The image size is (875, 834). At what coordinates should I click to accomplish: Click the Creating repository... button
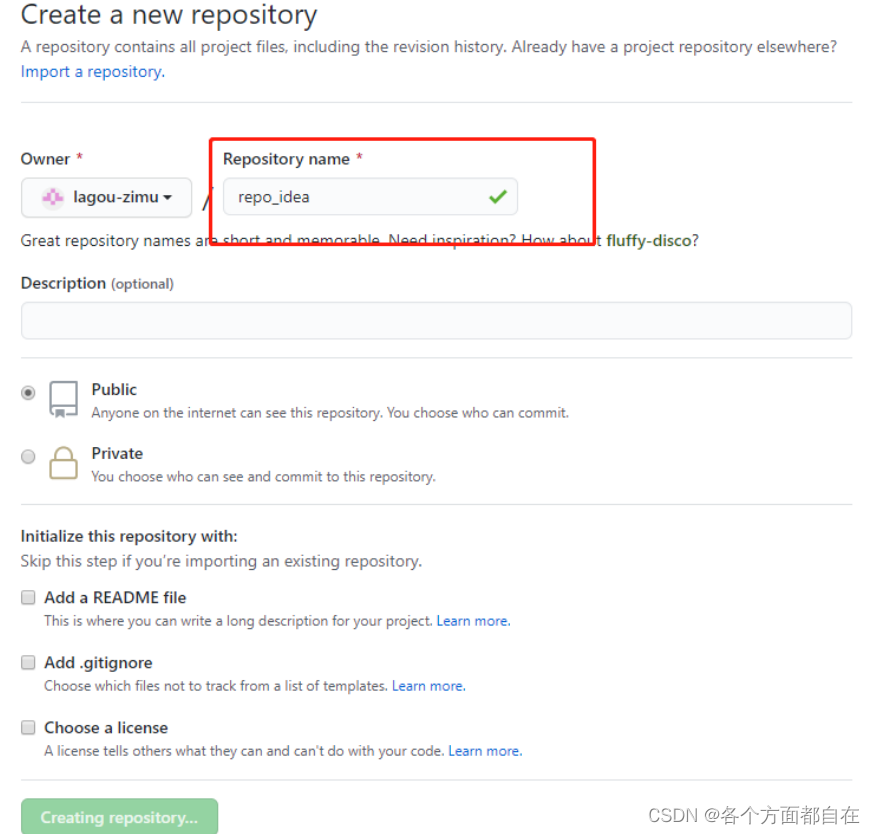[x=119, y=817]
